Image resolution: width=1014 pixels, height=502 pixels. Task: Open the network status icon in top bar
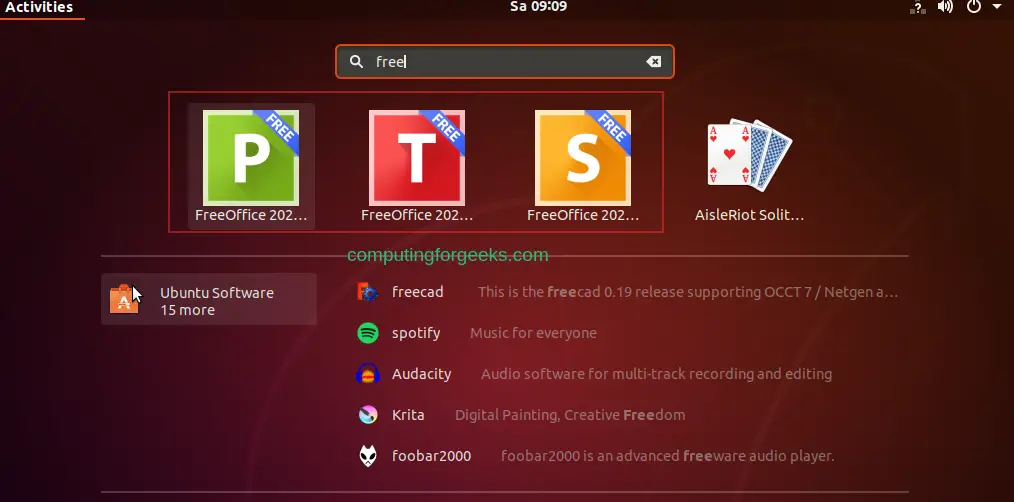point(917,7)
